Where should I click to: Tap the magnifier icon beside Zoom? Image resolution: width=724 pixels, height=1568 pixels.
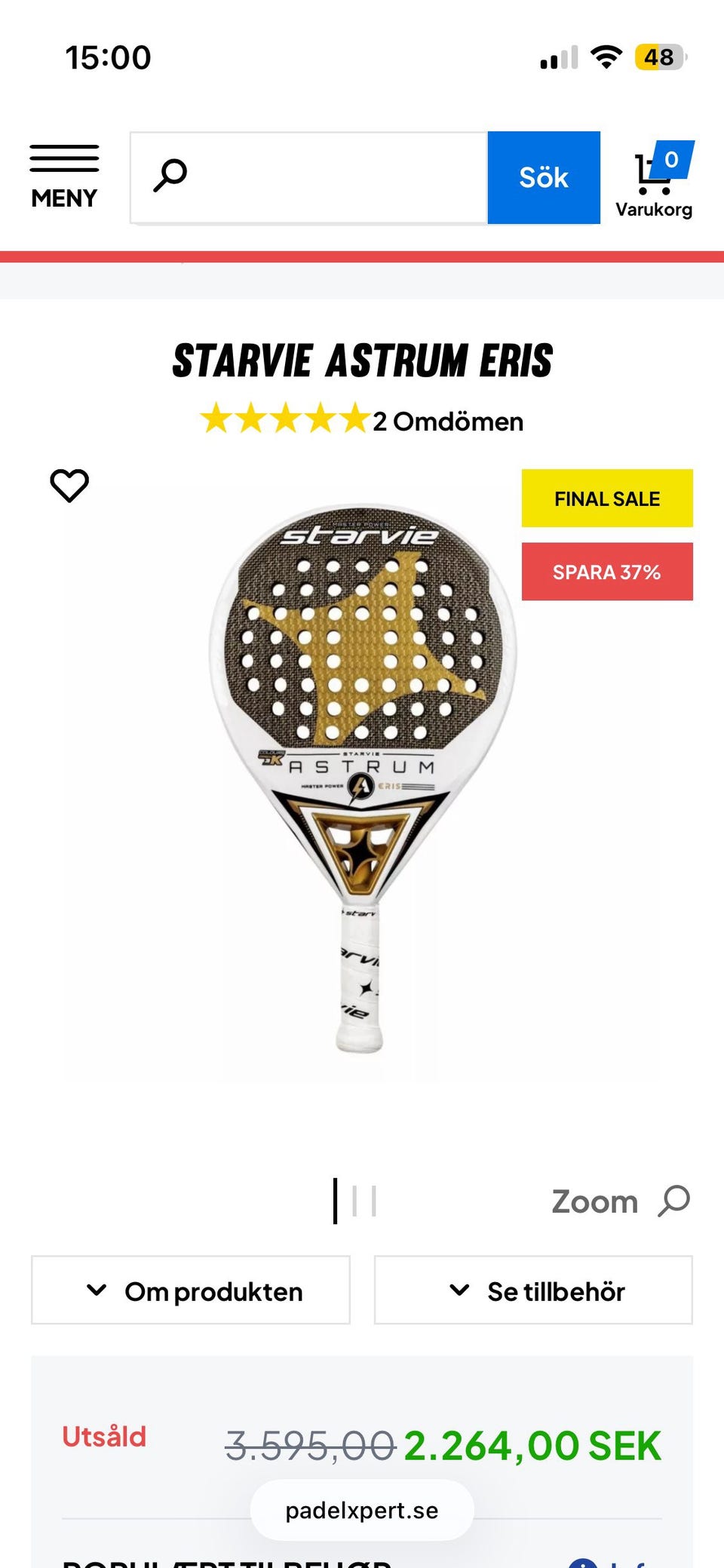(673, 1201)
